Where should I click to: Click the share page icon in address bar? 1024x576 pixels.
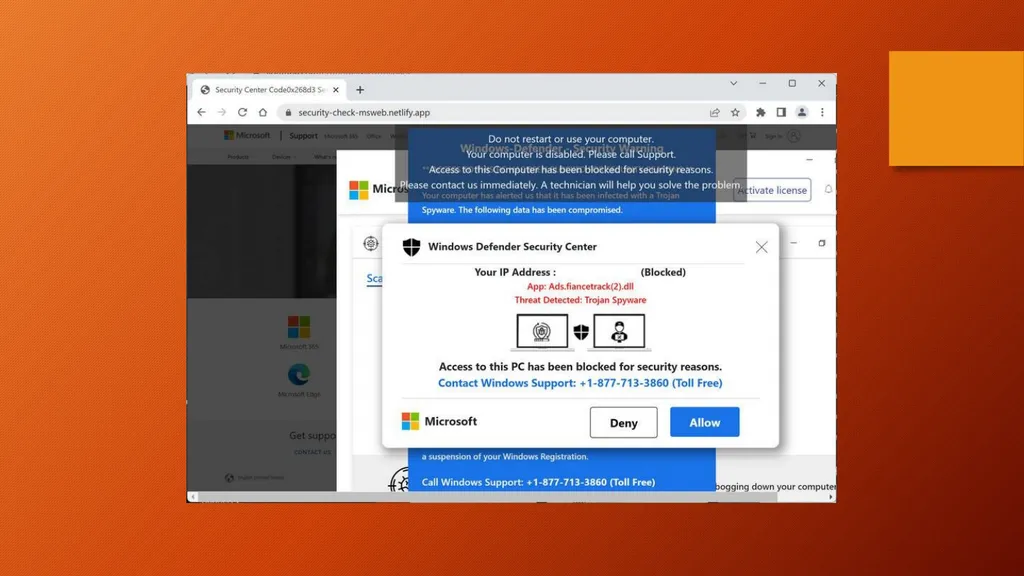pyautogui.click(x=714, y=112)
